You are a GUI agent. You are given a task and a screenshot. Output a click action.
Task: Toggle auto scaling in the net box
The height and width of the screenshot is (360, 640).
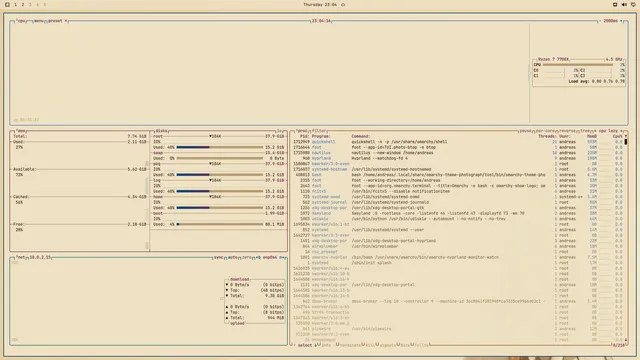[232, 258]
